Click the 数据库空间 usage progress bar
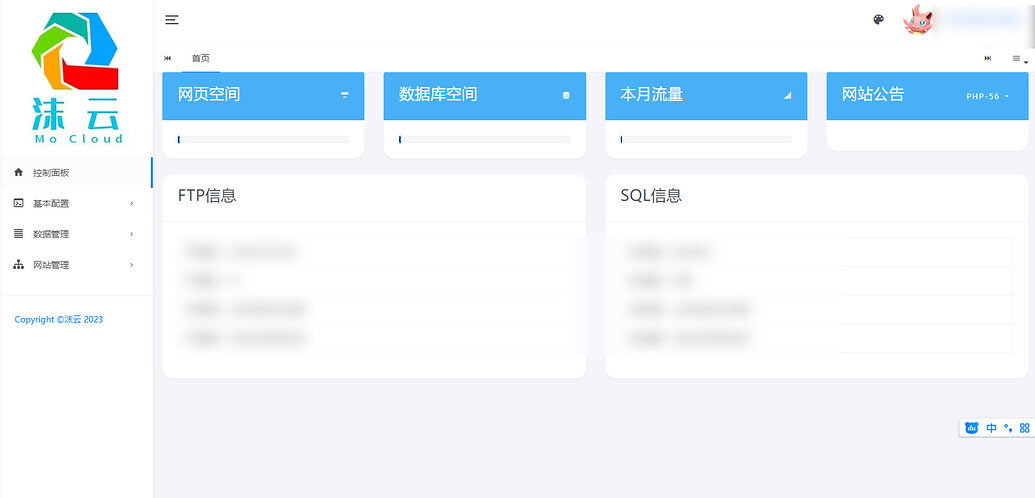Image resolution: width=1035 pixels, height=498 pixels. (x=484, y=139)
